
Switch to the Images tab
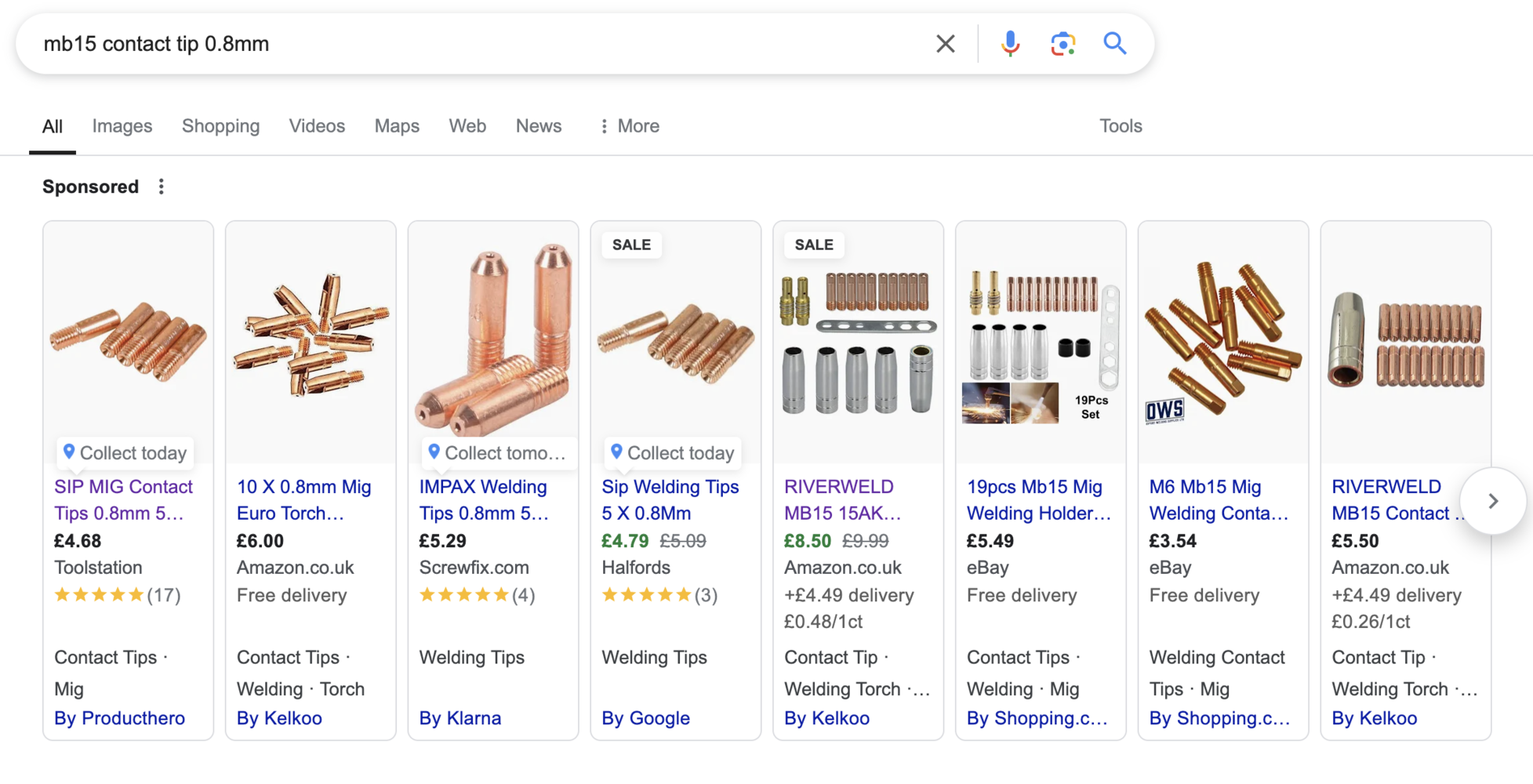pos(122,126)
